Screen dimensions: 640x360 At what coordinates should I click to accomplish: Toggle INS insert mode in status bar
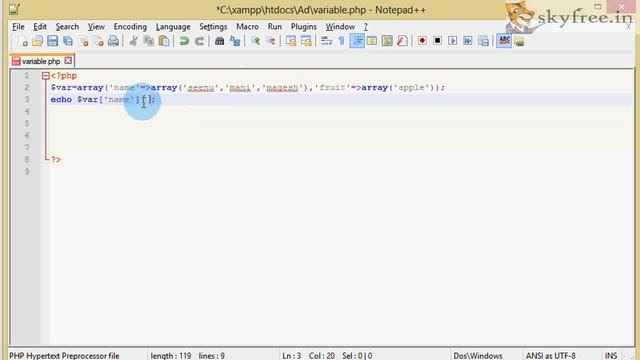(611, 356)
